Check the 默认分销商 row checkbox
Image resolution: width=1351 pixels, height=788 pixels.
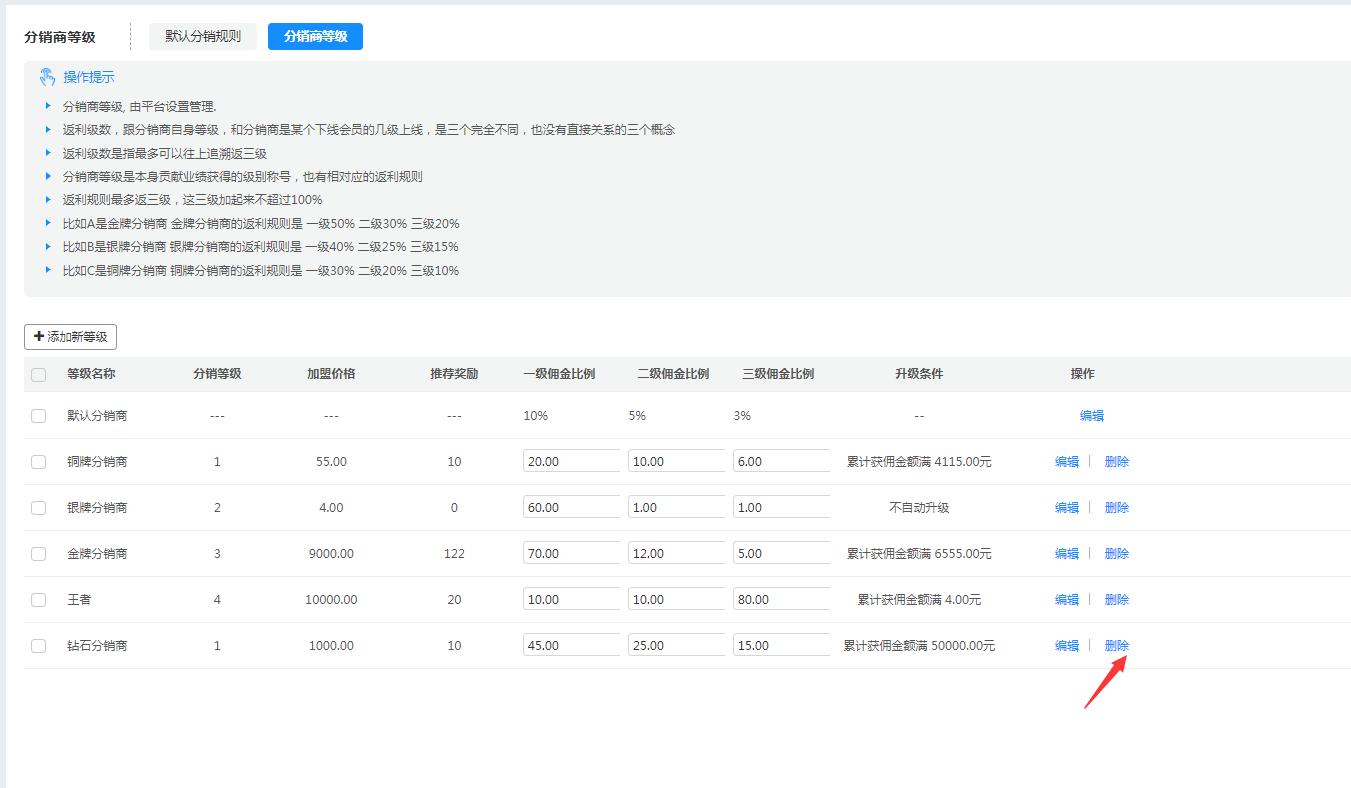(x=38, y=416)
